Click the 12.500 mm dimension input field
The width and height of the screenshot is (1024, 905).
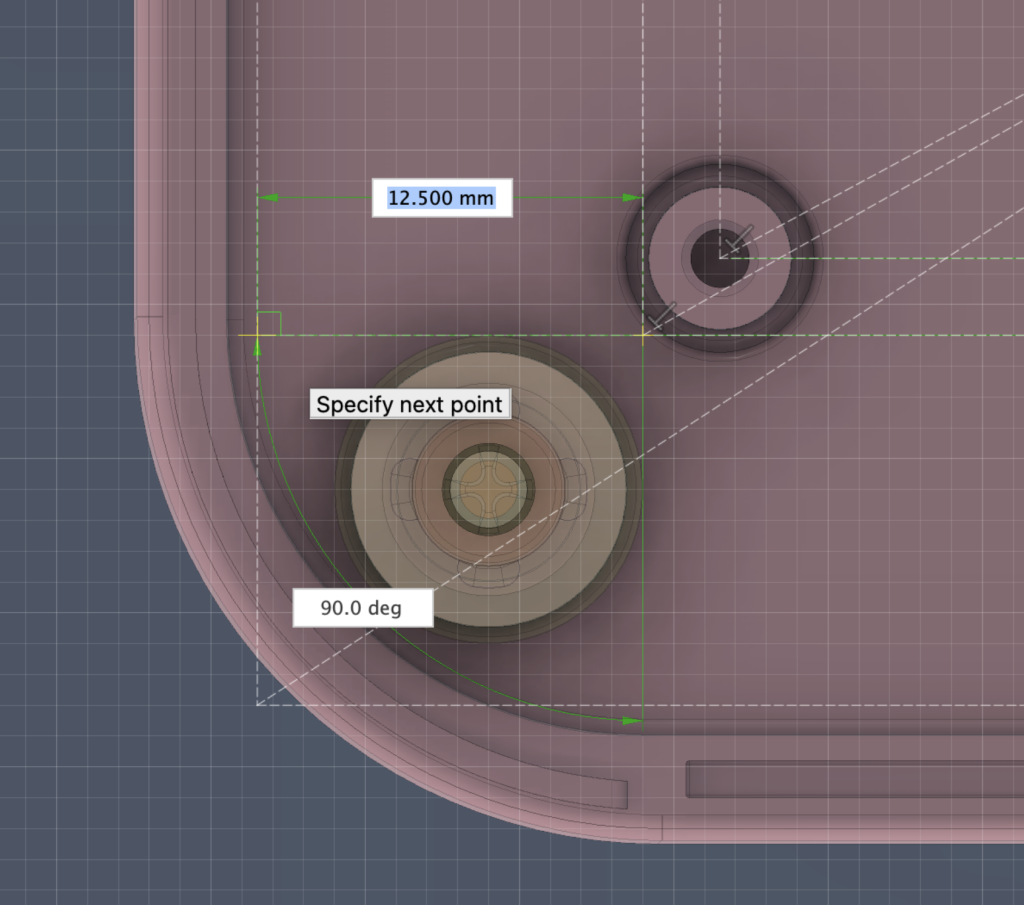pyautogui.click(x=442, y=198)
